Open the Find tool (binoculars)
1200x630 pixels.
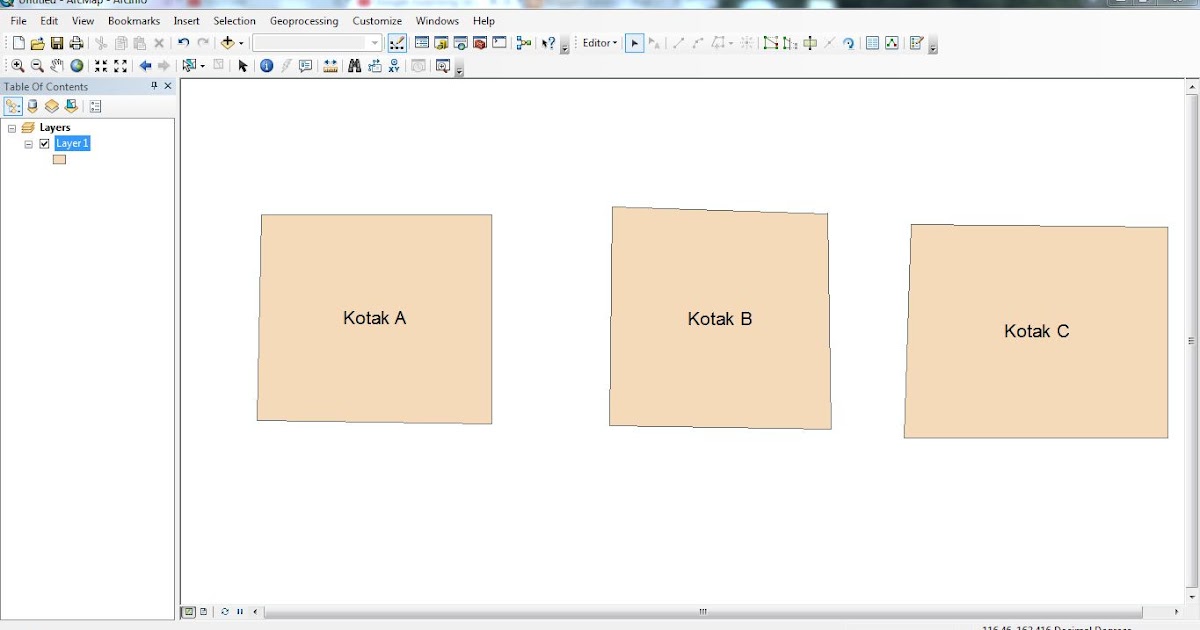pos(354,66)
